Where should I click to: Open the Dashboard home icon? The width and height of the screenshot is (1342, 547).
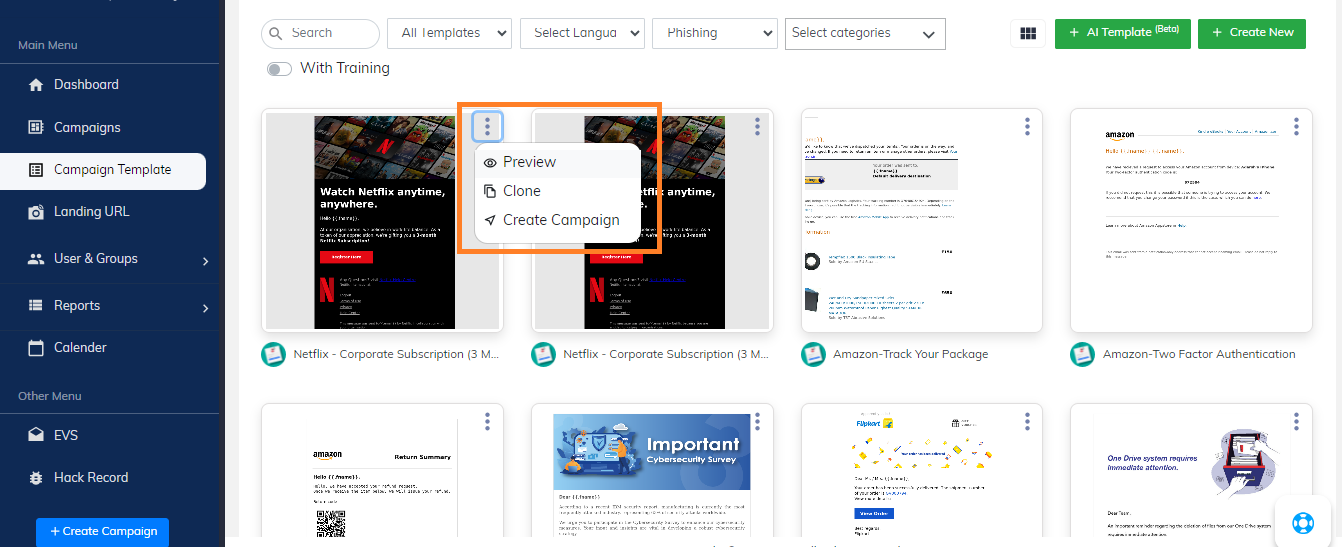[x=36, y=85]
